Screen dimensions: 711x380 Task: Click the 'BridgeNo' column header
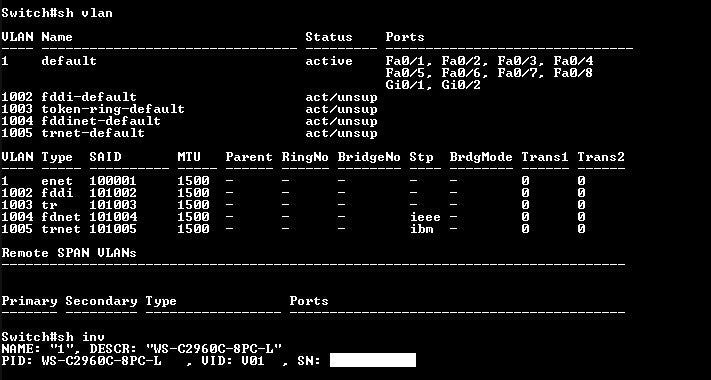point(369,157)
